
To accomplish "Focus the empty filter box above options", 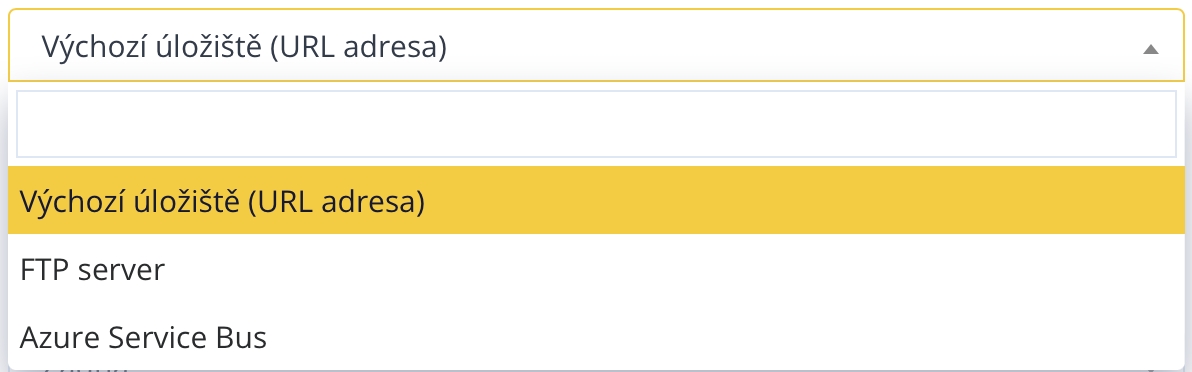I will tap(596, 123).
